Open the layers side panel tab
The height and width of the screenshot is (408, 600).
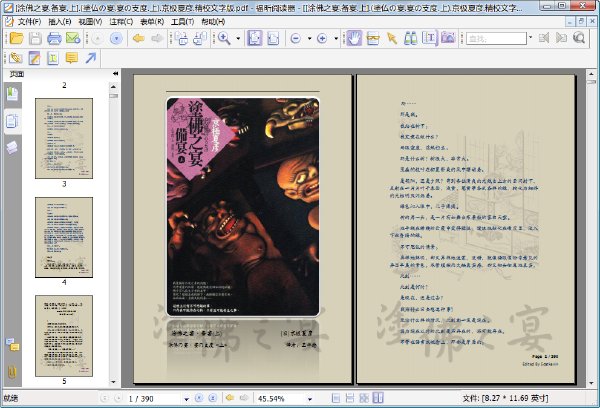click(x=13, y=147)
